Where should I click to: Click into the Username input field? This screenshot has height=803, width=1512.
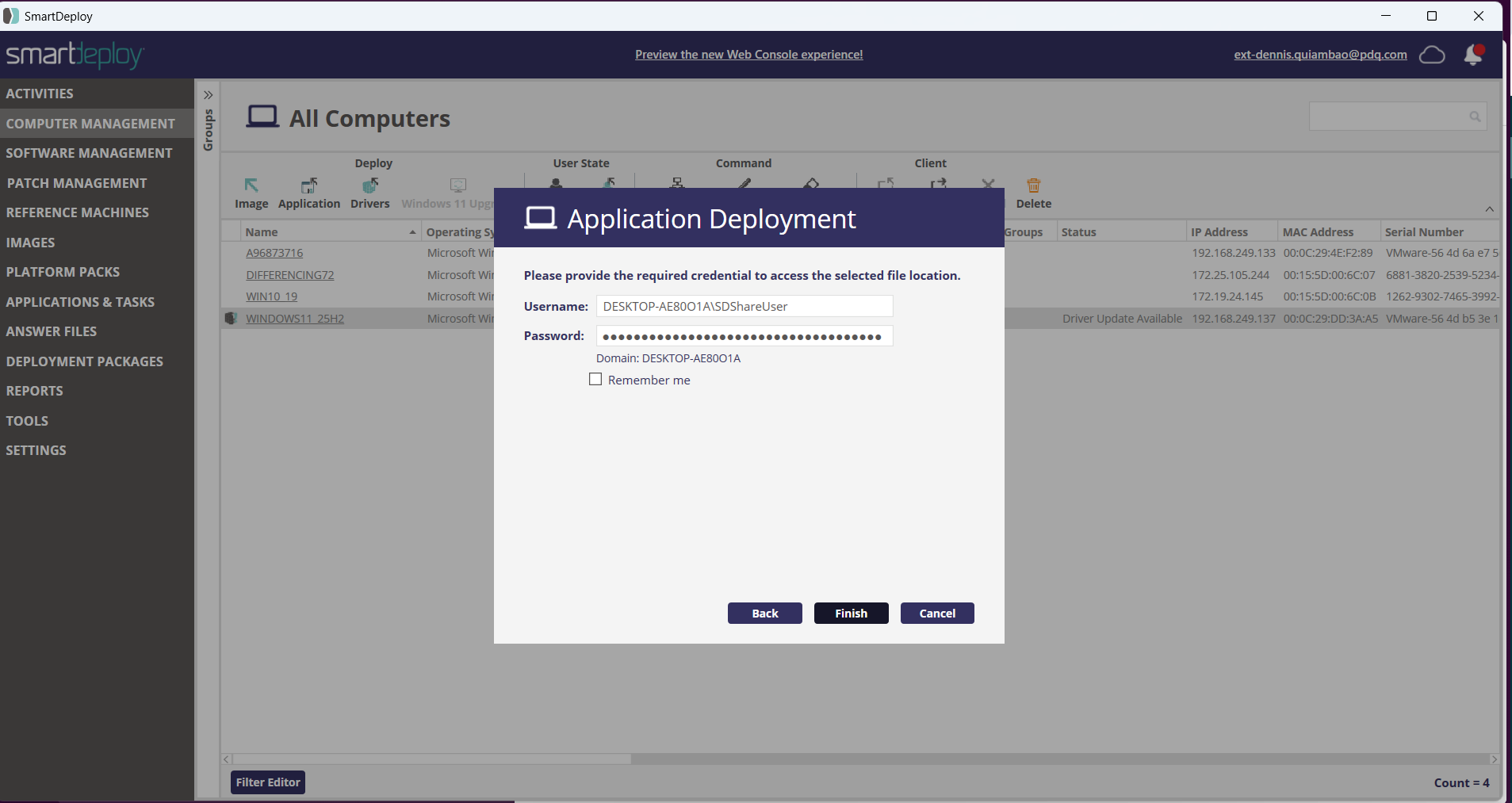point(744,307)
